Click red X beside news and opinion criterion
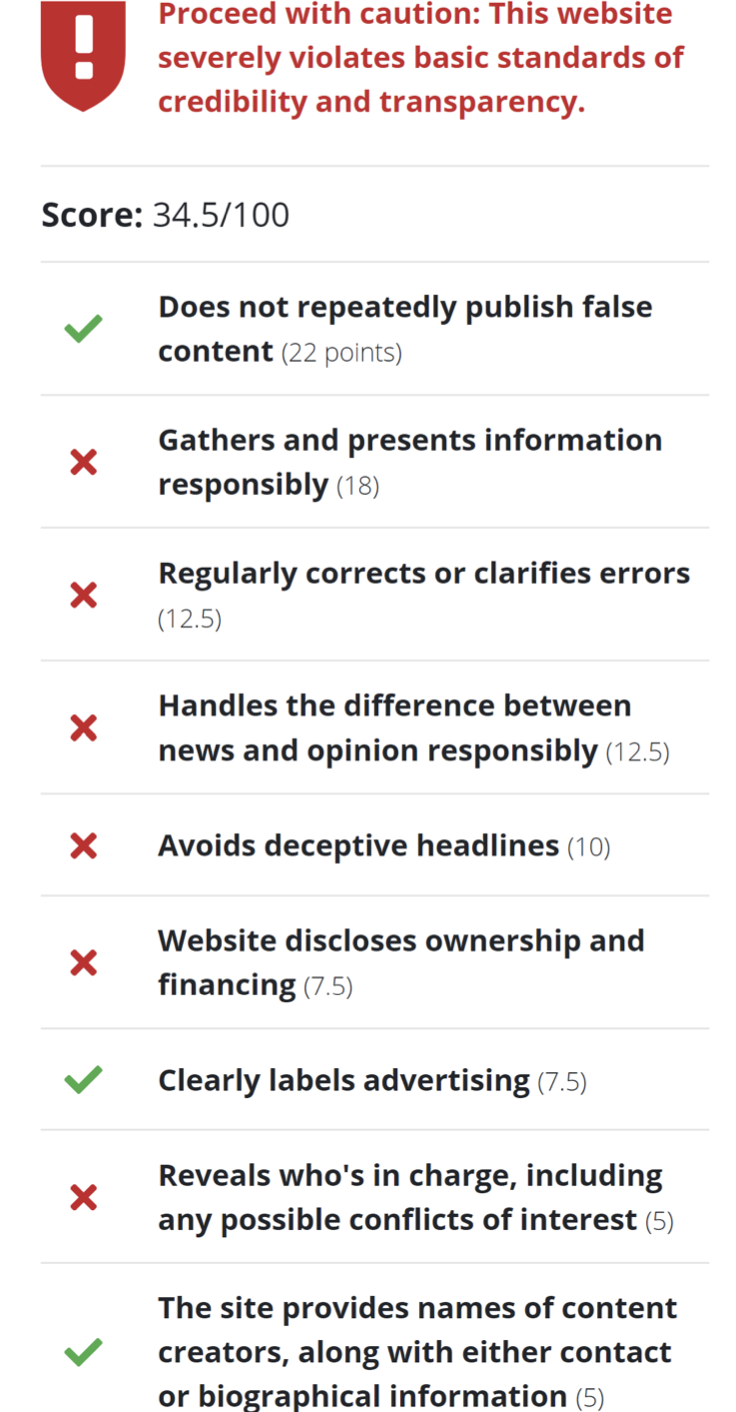 pyautogui.click(x=83, y=728)
